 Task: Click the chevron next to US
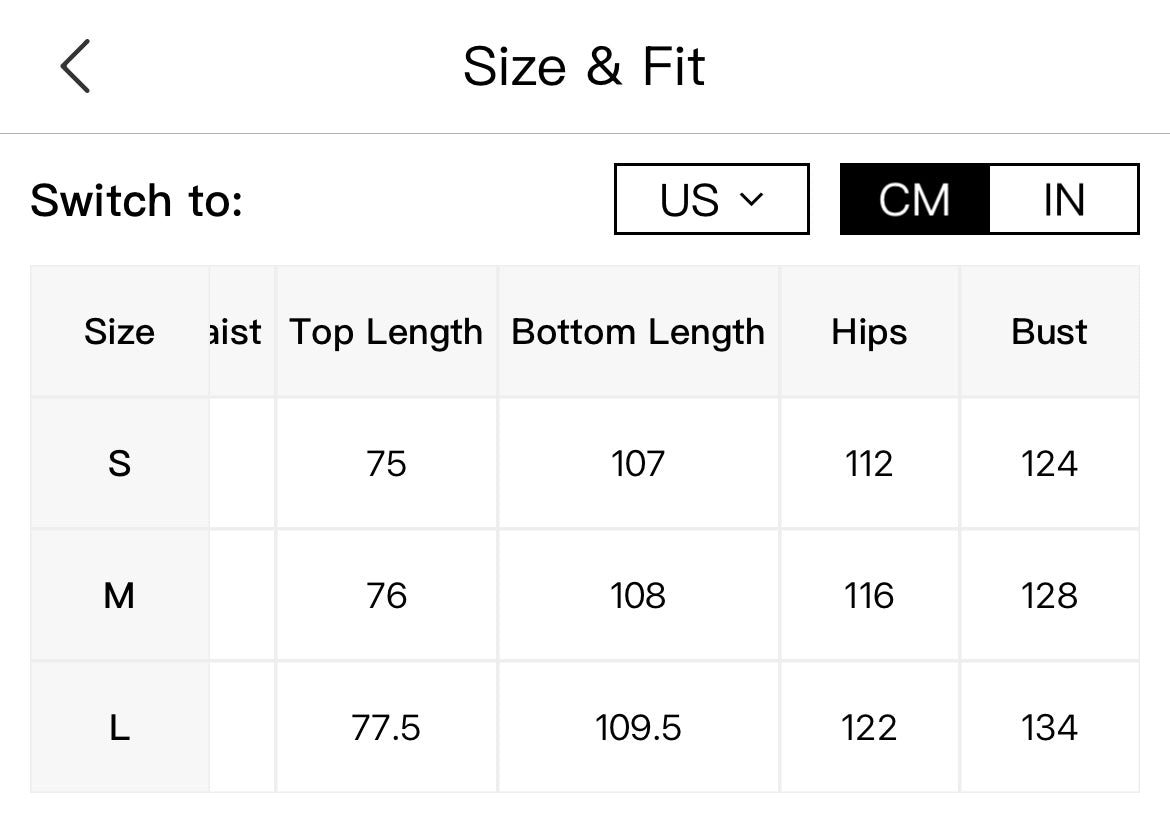click(x=751, y=199)
